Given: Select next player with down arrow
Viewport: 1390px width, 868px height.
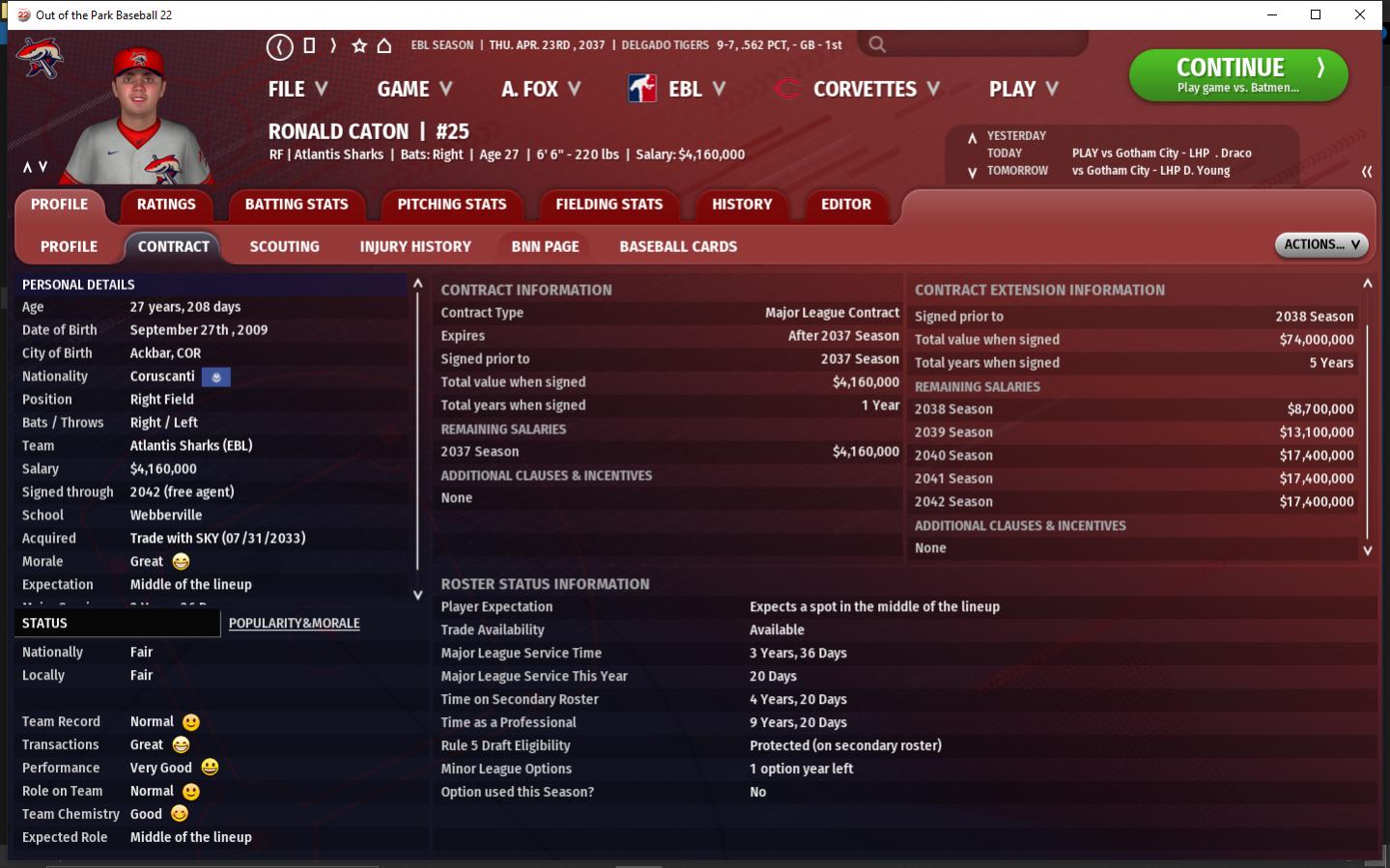Looking at the screenshot, I should point(43,166).
